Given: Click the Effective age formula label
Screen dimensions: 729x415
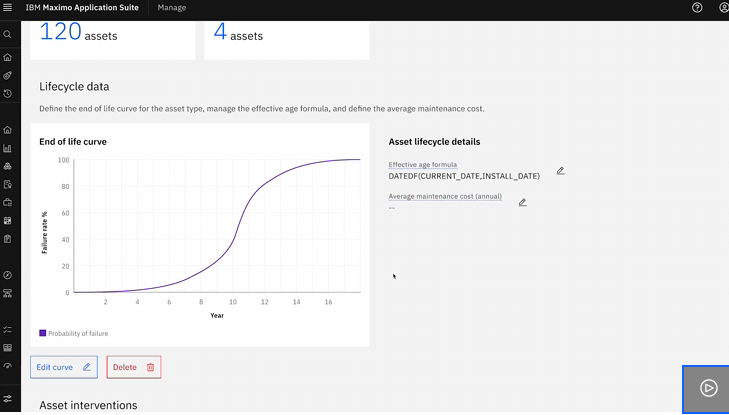Looking at the screenshot, I should point(423,165).
